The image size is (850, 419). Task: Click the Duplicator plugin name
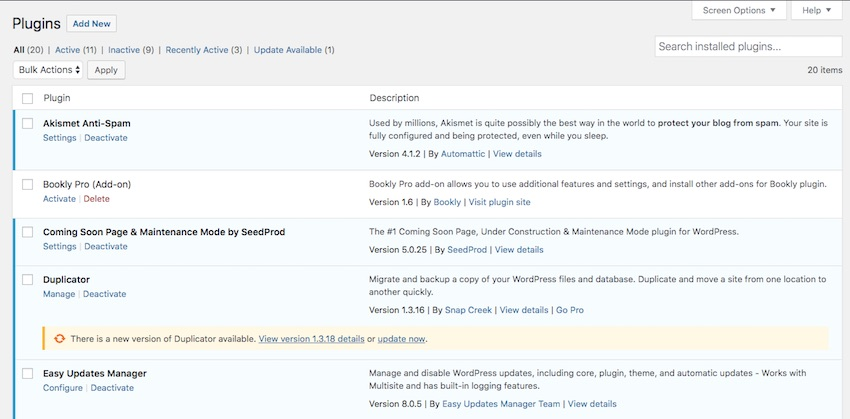point(67,280)
